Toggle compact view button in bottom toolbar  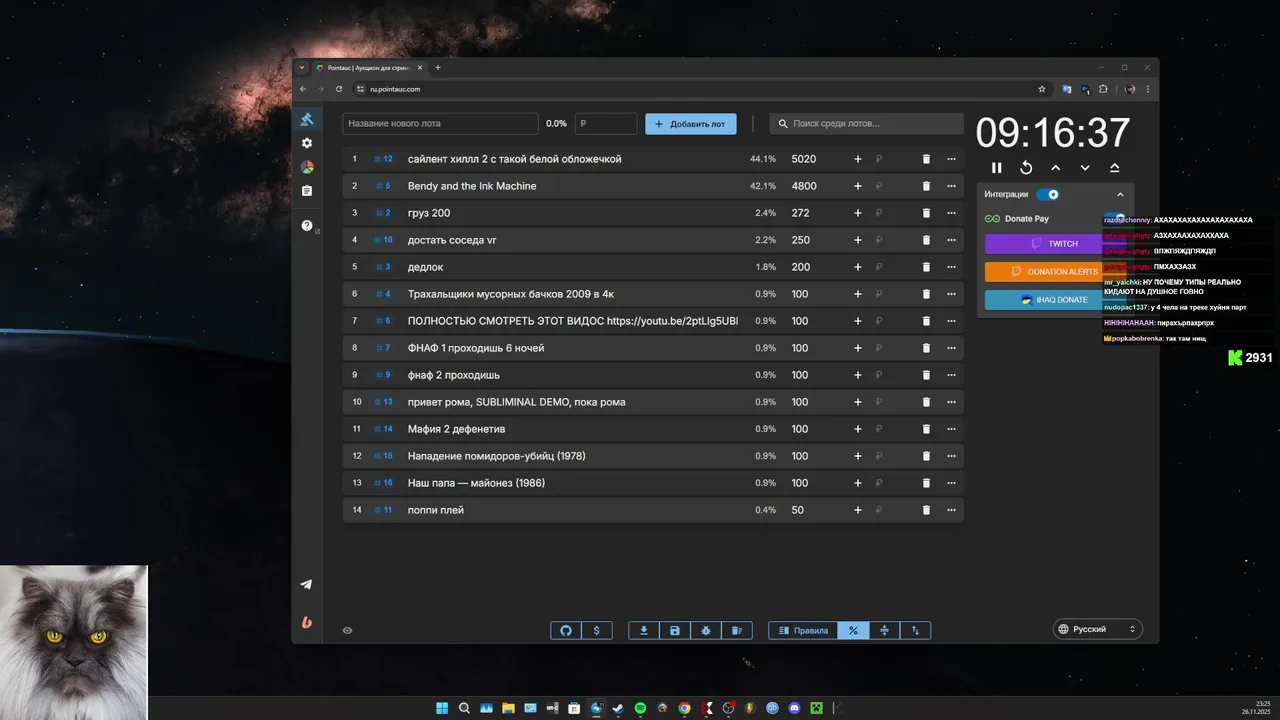click(884, 630)
